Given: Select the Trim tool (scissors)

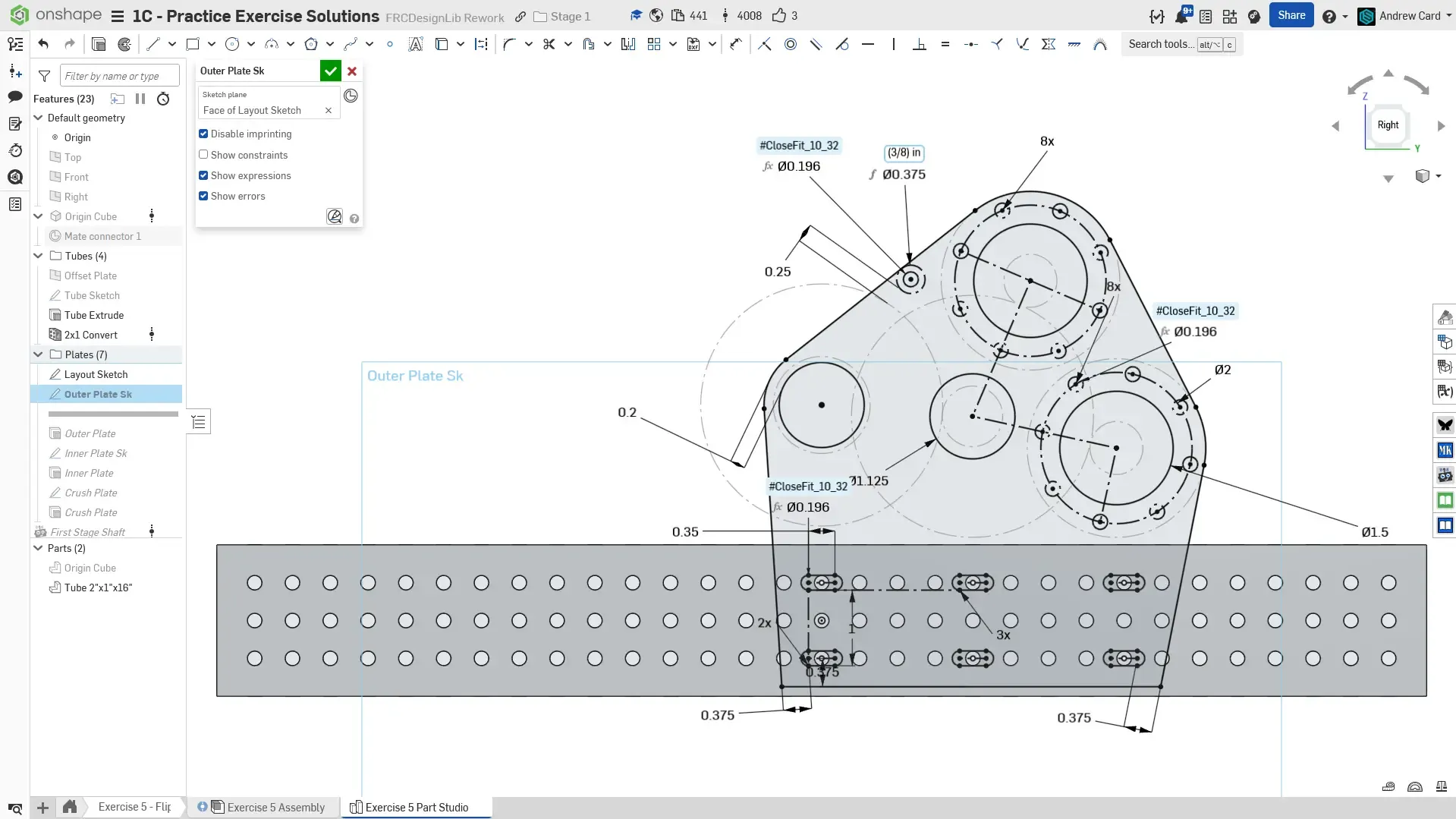Looking at the screenshot, I should 549,44.
